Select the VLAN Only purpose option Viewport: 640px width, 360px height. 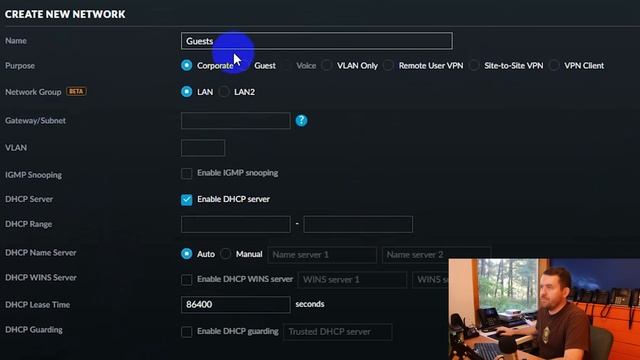tap(327, 65)
